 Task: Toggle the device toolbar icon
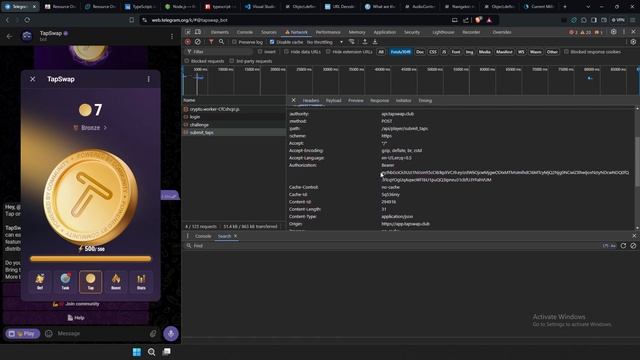[198, 32]
